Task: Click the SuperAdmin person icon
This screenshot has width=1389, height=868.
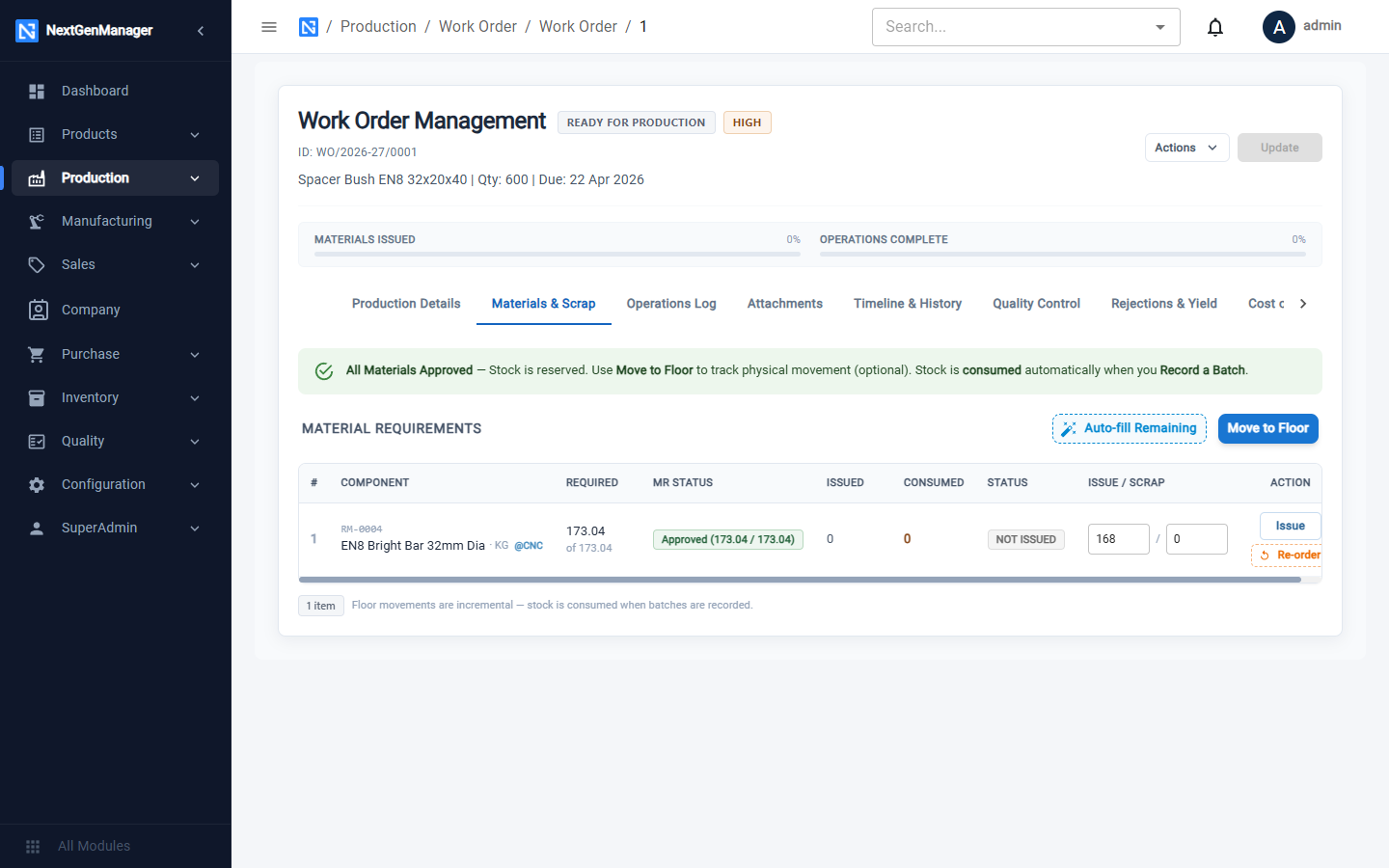Action: (x=37, y=528)
